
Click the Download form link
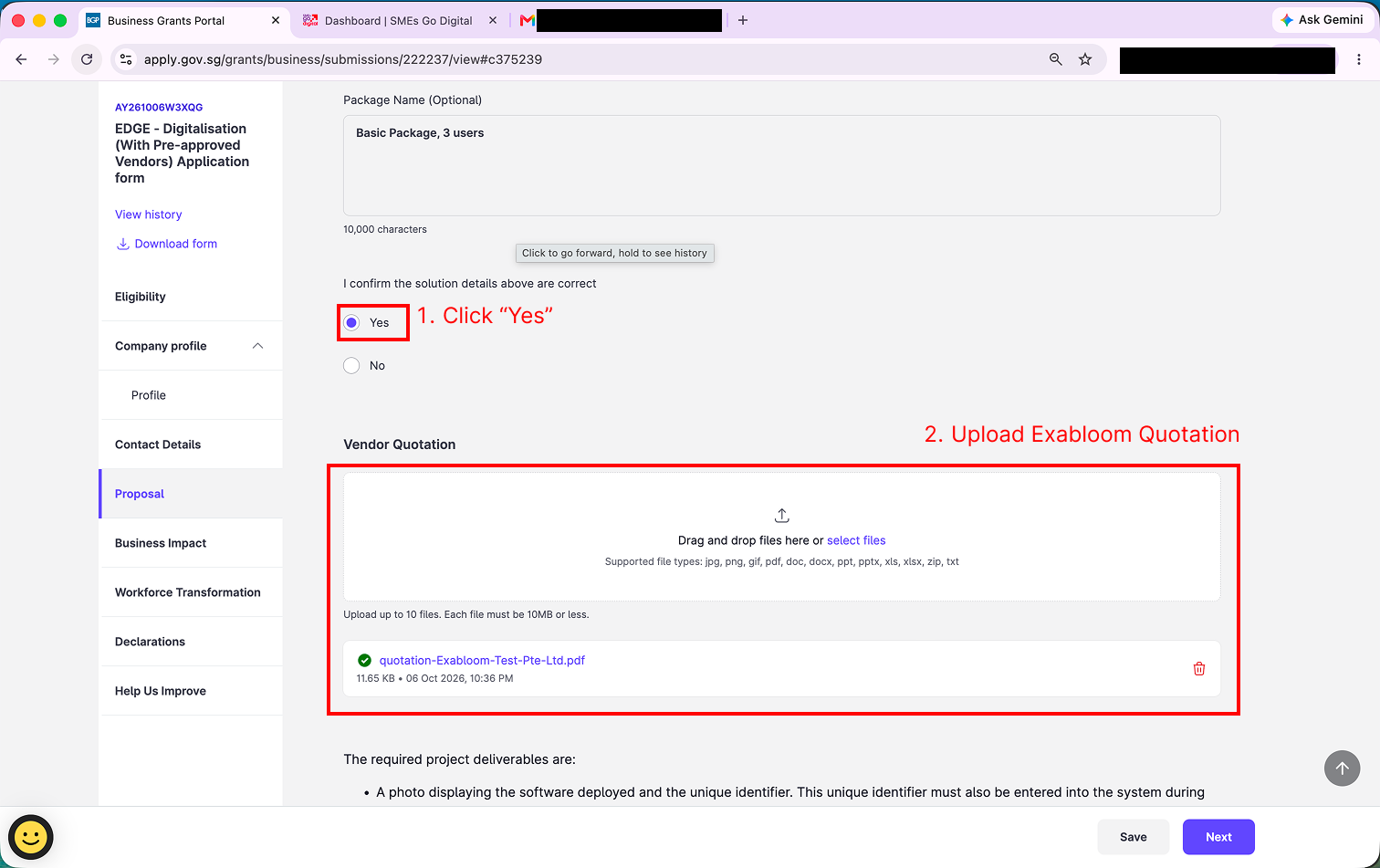[x=167, y=244]
